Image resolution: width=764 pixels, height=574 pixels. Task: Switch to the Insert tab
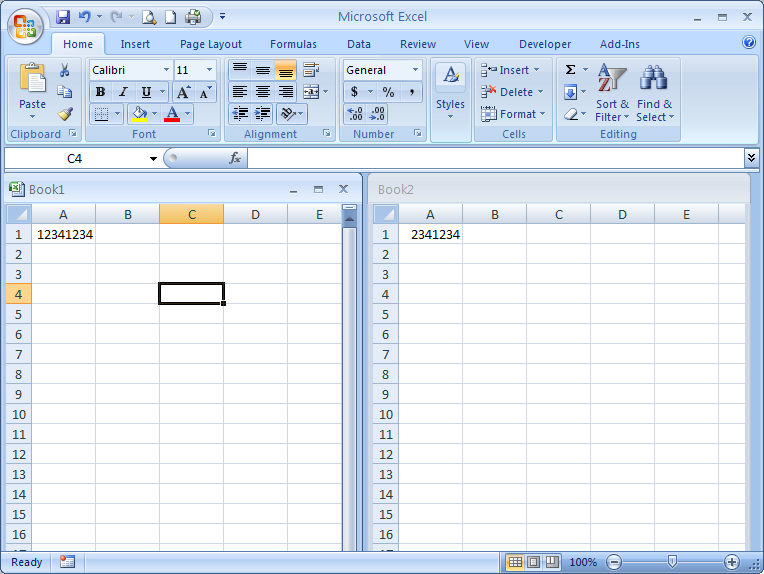[x=135, y=44]
